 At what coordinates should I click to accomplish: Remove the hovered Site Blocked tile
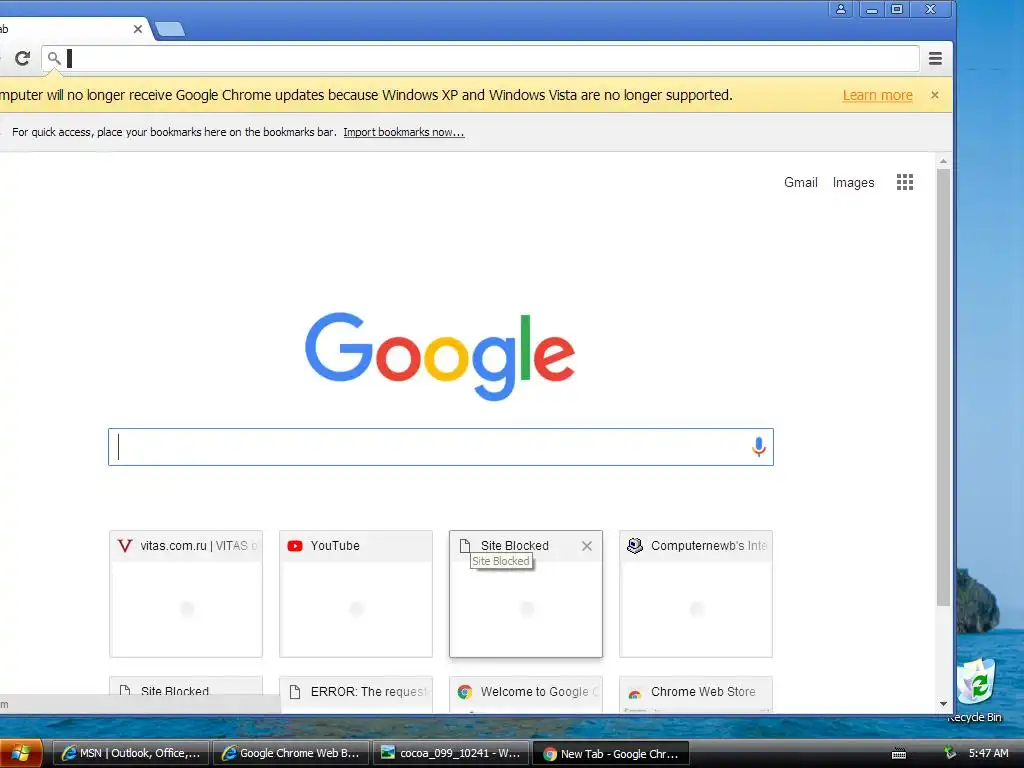click(x=586, y=546)
